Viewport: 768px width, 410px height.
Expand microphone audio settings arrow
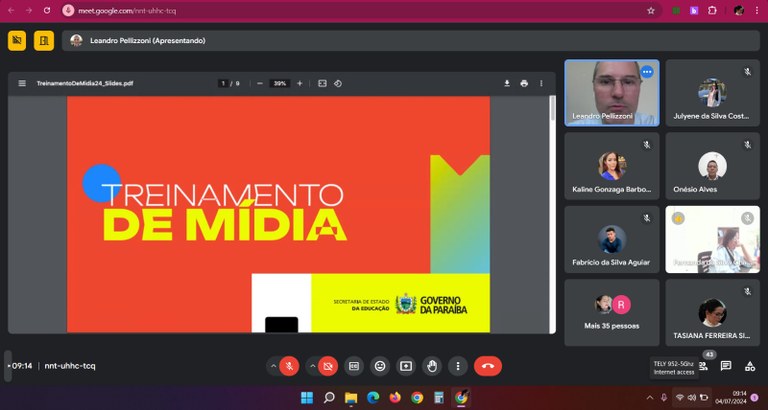(x=273, y=366)
